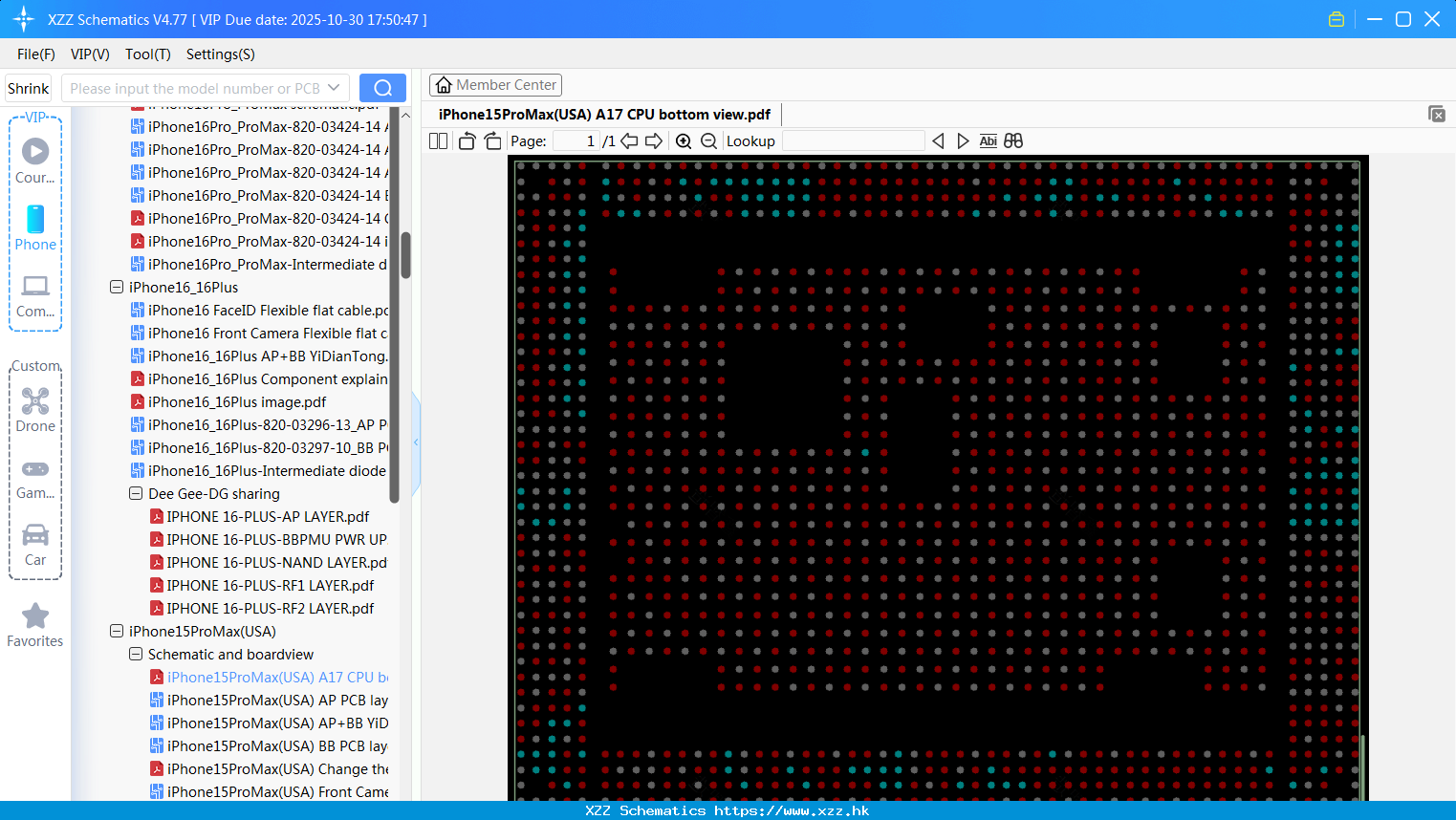
Task: Zoom in on the PDF
Action: tap(684, 140)
